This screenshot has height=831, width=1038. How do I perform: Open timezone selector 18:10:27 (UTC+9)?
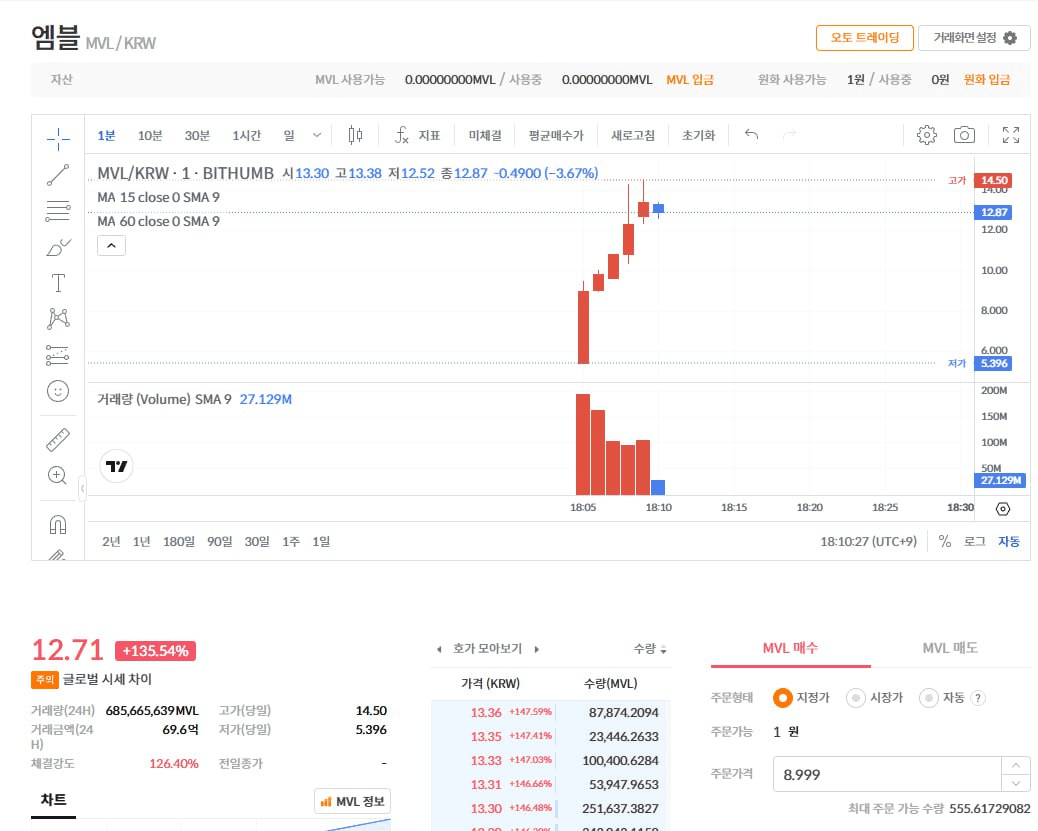click(x=869, y=542)
